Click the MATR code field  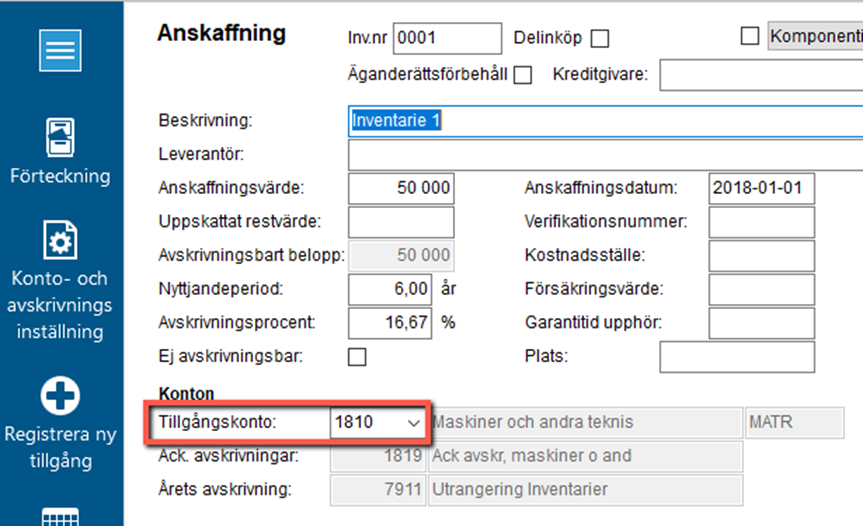coord(794,423)
